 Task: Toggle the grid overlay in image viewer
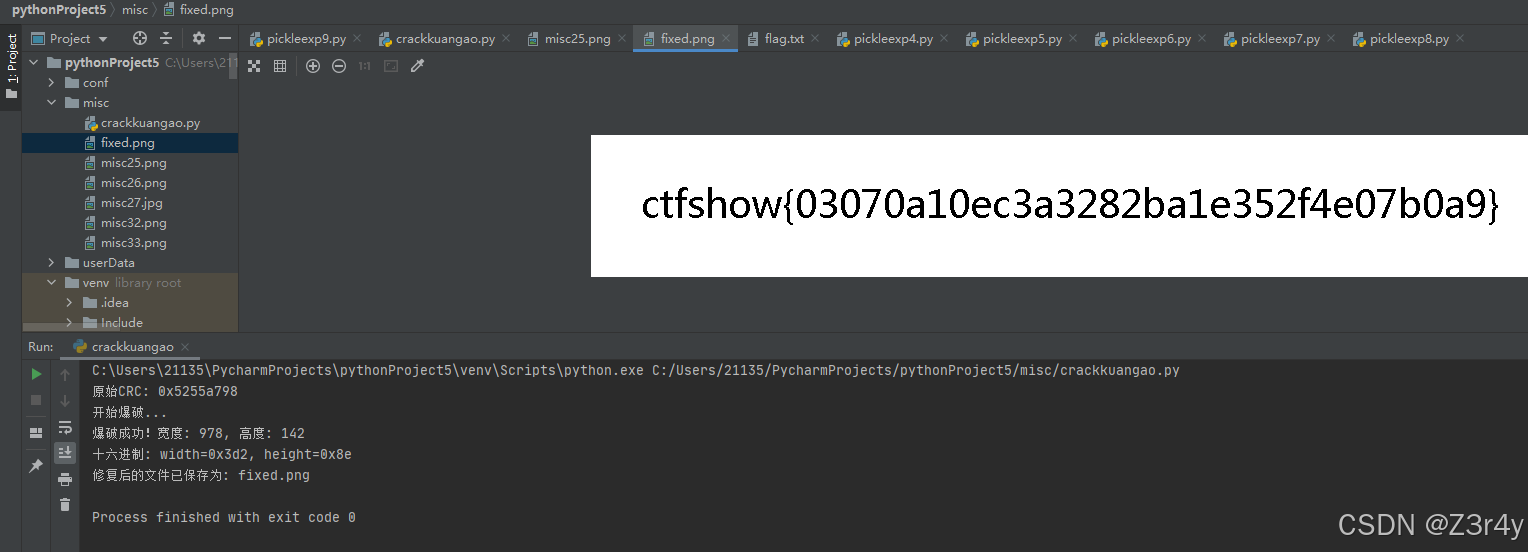tap(280, 66)
